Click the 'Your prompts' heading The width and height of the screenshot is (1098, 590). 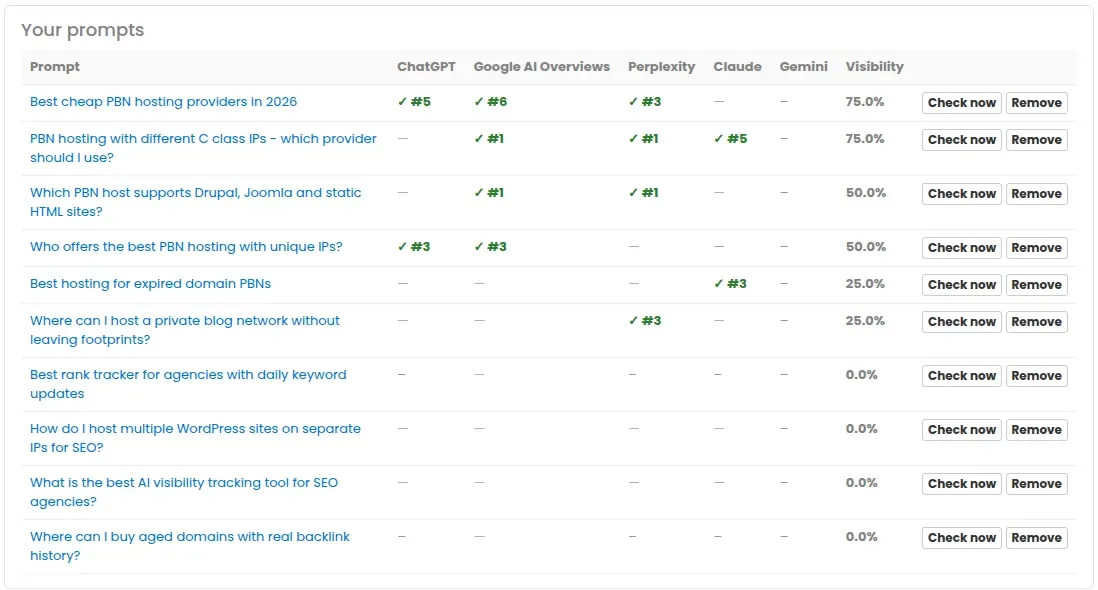[x=83, y=30]
